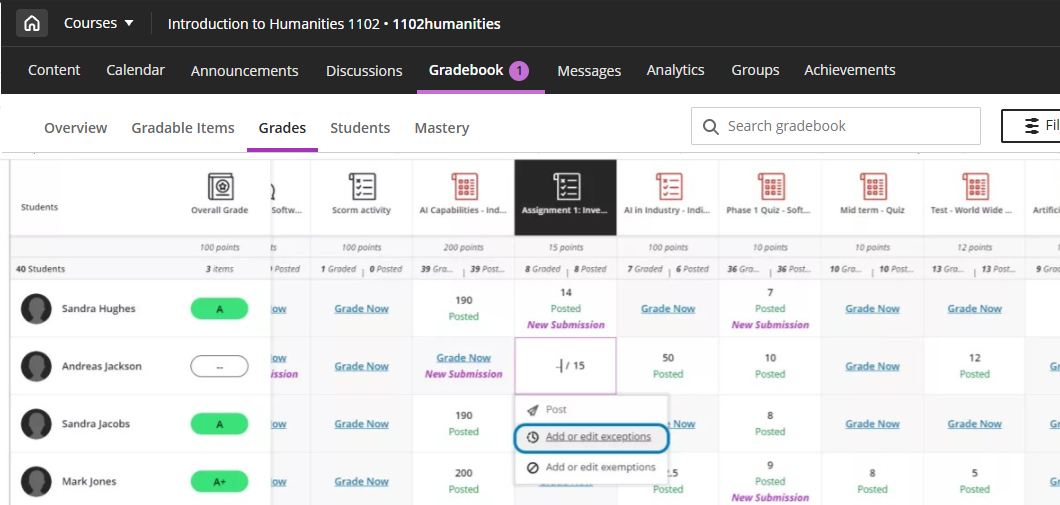Click Andreas Jackson's grade input cell

tap(565, 366)
